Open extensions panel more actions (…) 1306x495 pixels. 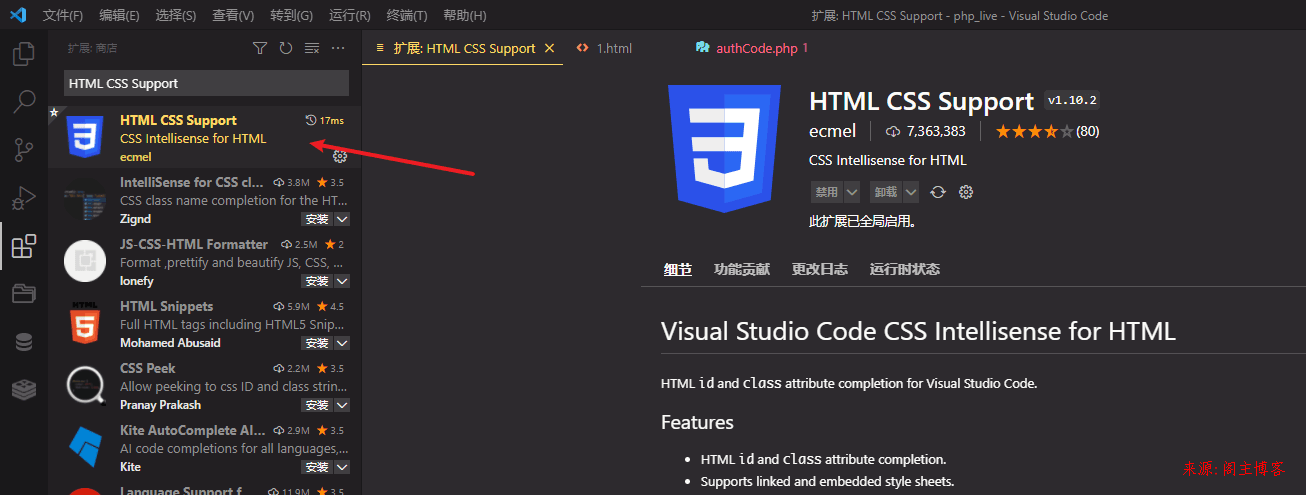(x=338, y=48)
